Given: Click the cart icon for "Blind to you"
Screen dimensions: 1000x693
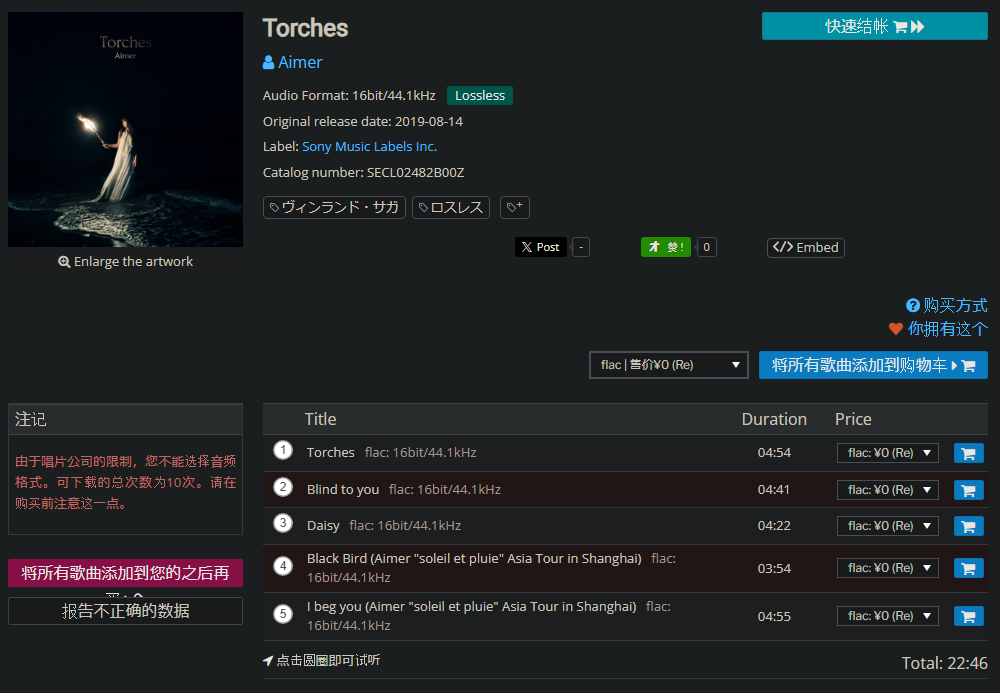Looking at the screenshot, I should point(967,489).
